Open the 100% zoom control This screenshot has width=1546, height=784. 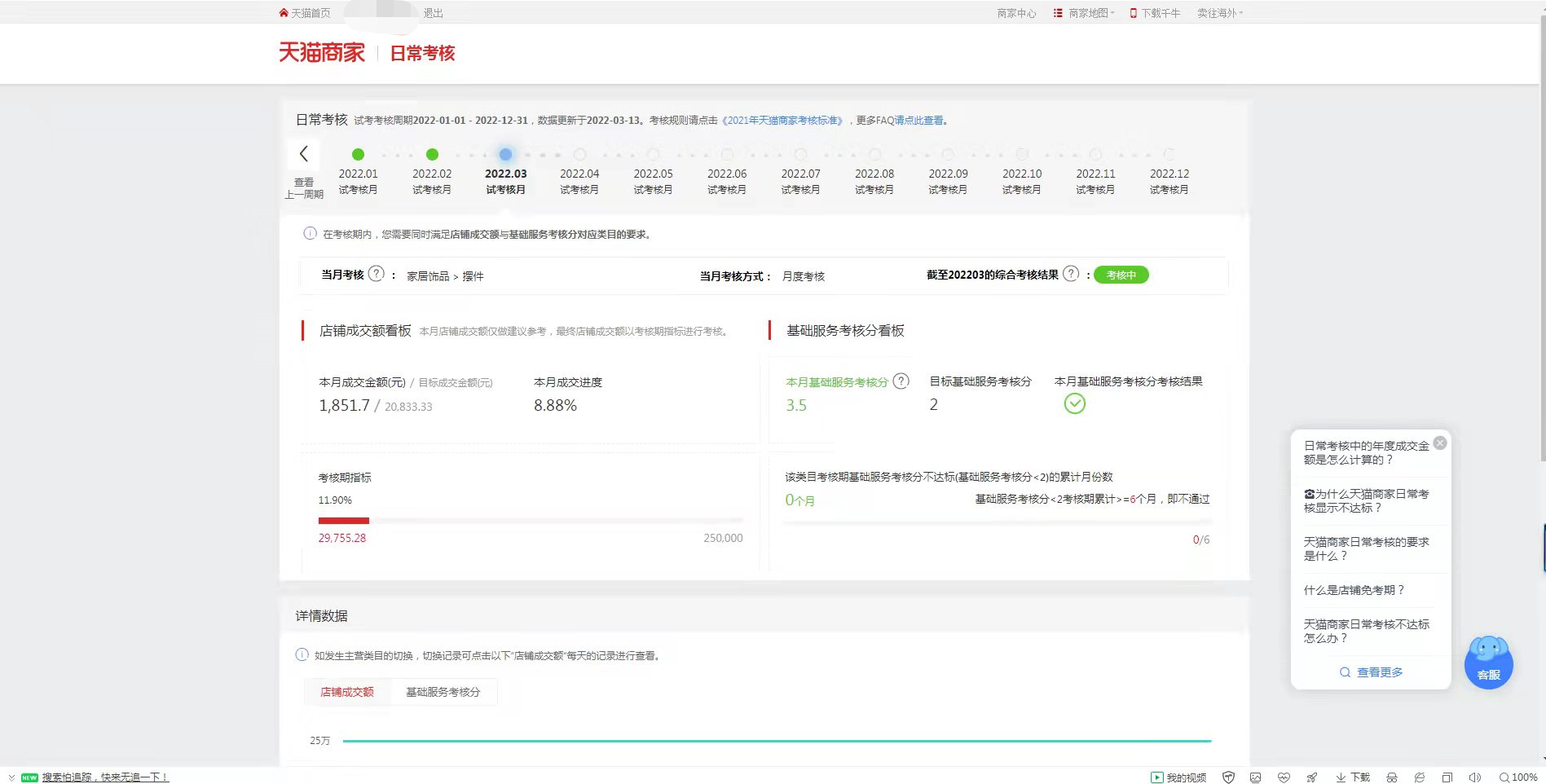(x=1518, y=777)
